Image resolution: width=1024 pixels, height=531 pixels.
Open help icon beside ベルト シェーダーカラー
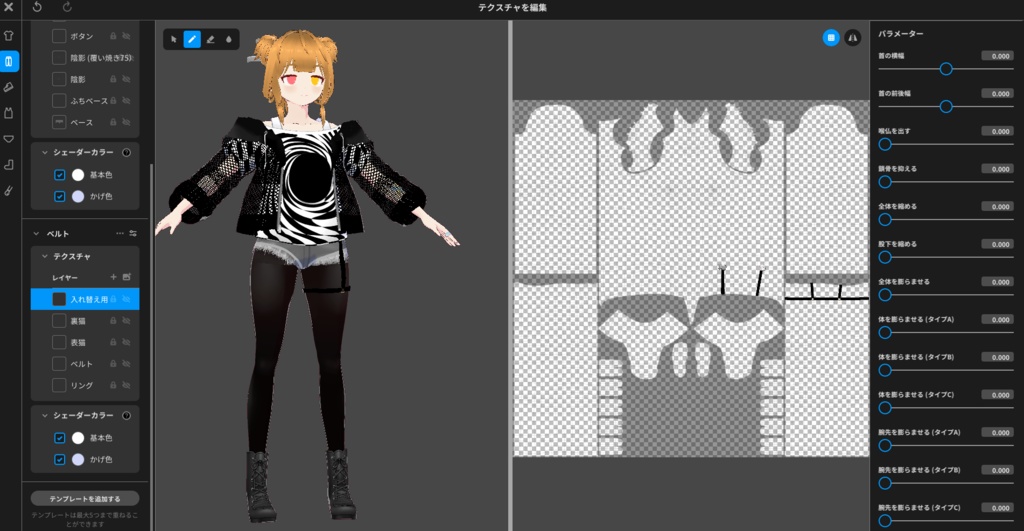tap(127, 415)
